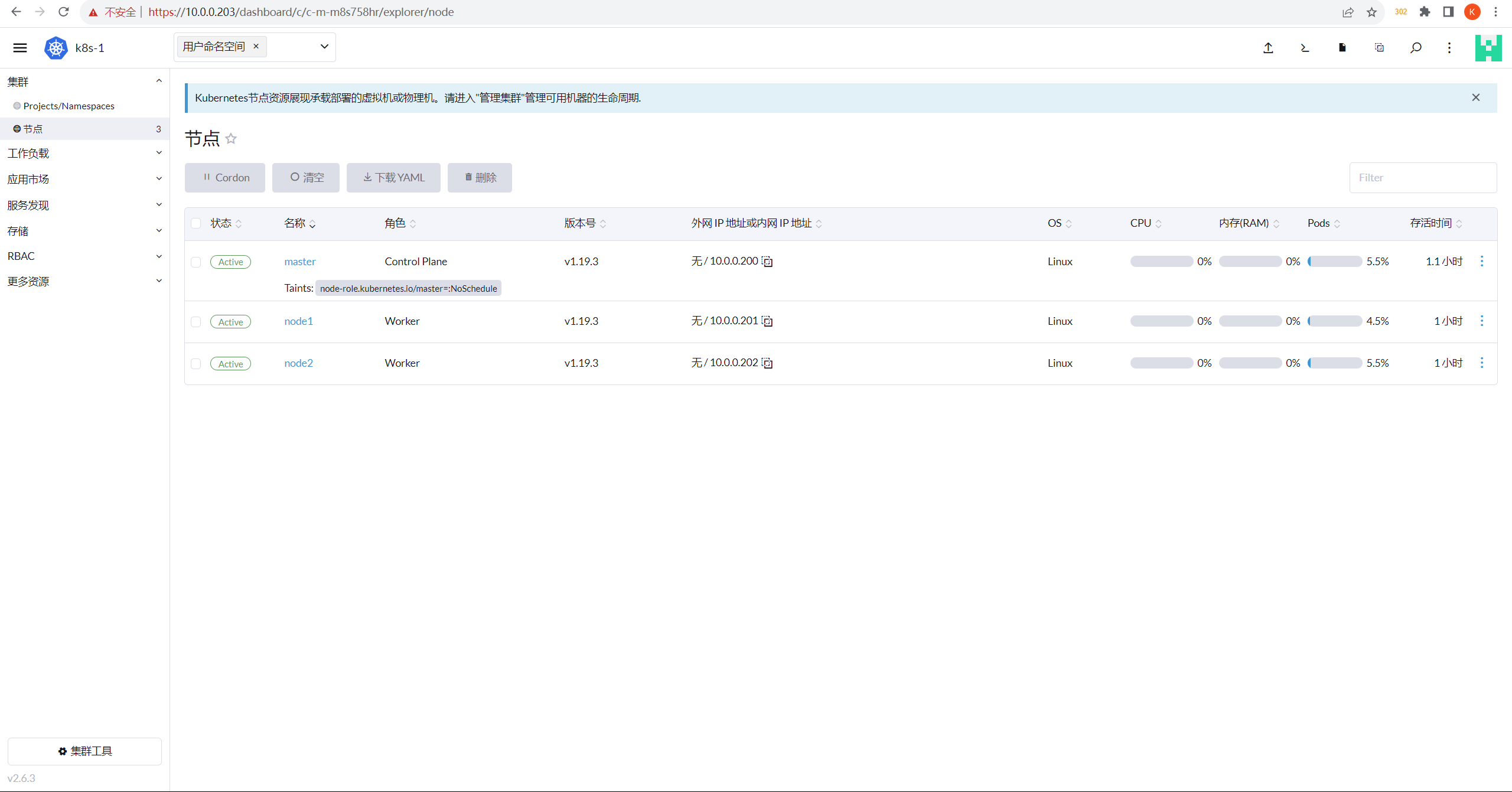The width and height of the screenshot is (1512, 792).
Task: Remove the 用户命名空间 filter tag
Action: click(x=256, y=46)
